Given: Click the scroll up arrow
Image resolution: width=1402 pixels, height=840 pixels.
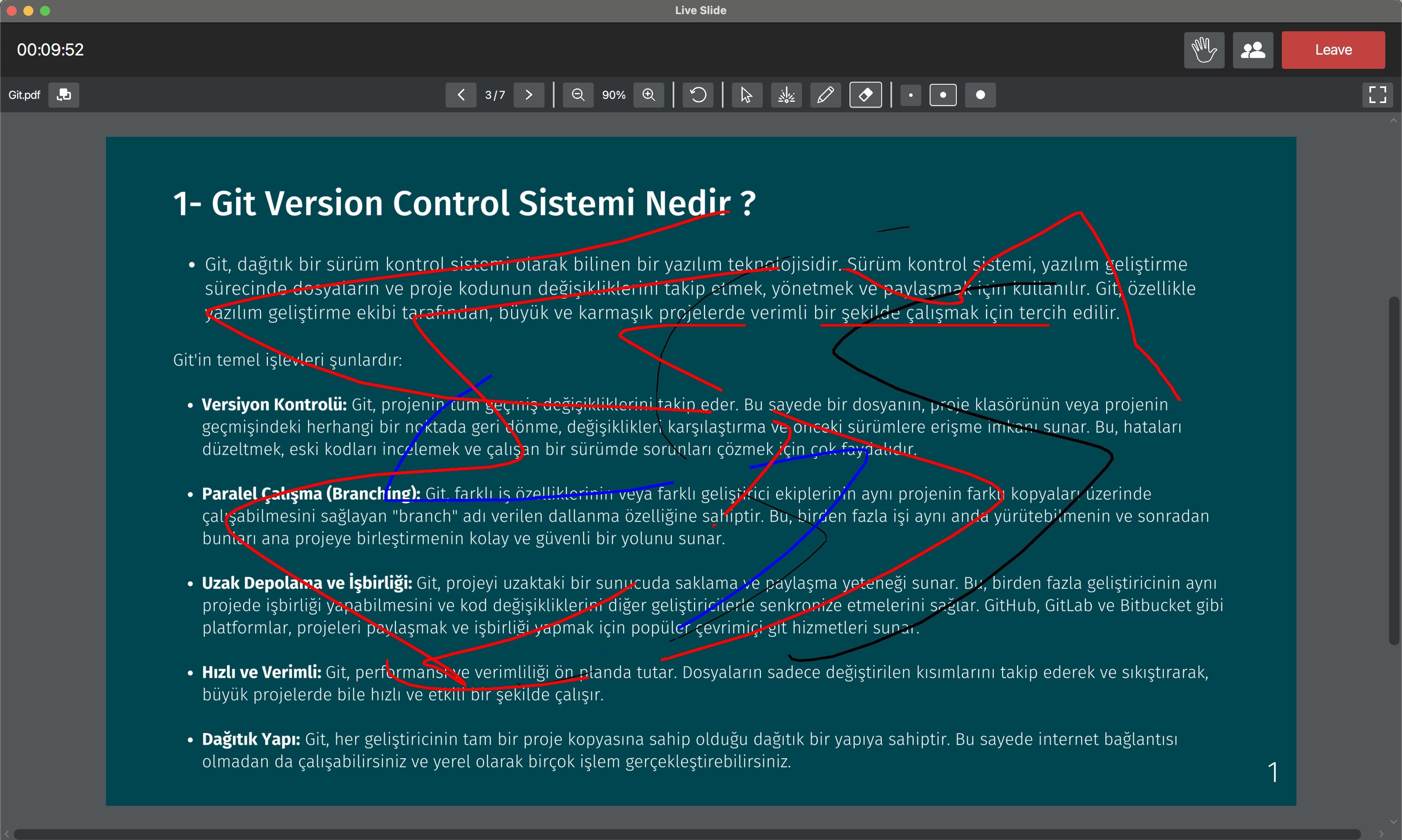Looking at the screenshot, I should [x=1394, y=121].
